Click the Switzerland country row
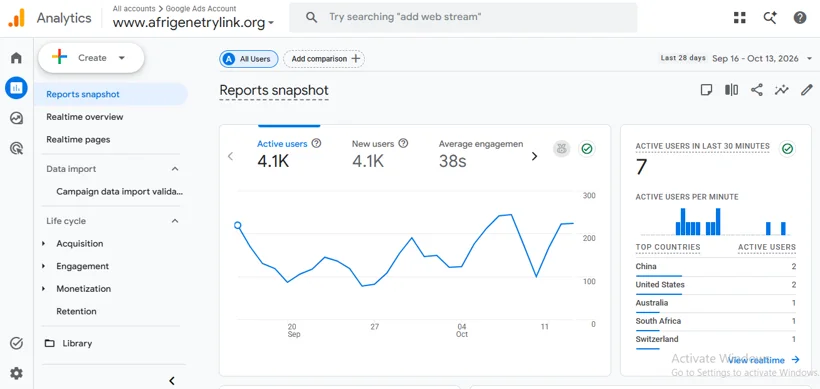The width and height of the screenshot is (820, 389). (715, 340)
